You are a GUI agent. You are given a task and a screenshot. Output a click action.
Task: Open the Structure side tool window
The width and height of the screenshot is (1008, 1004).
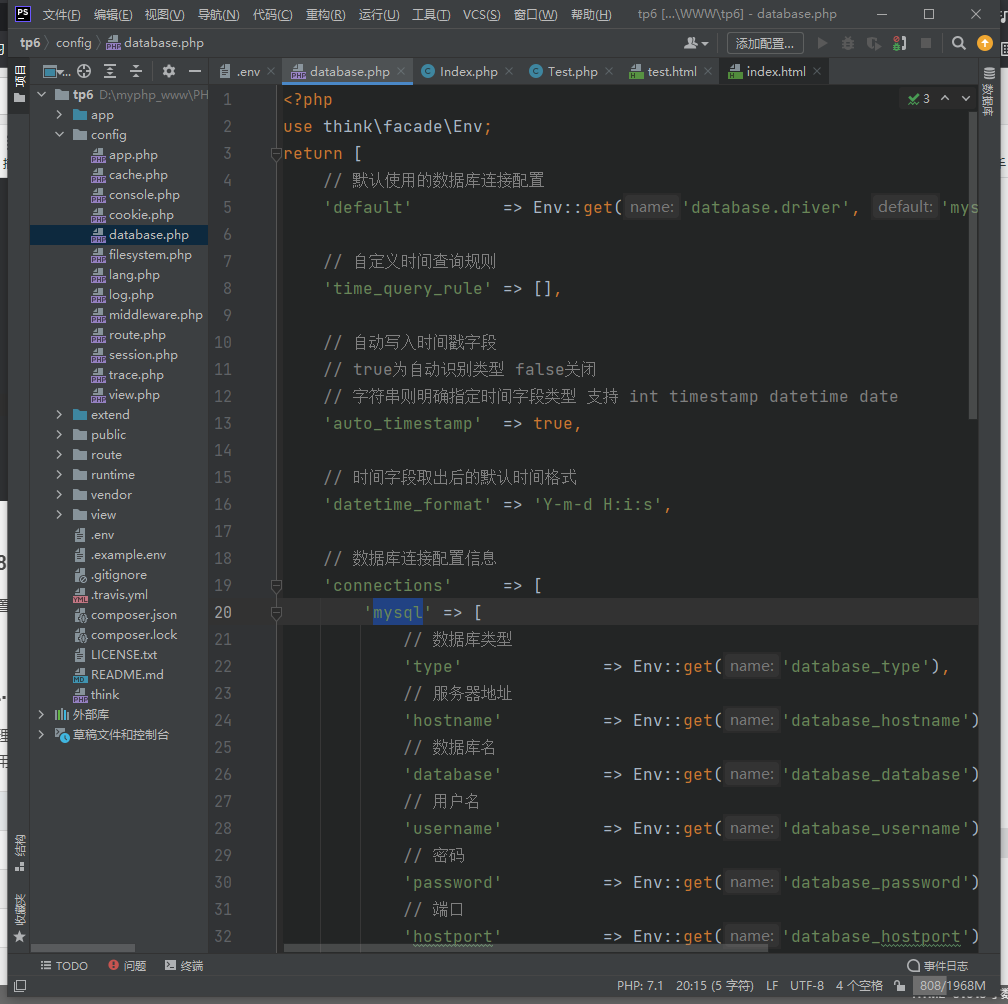tap(20, 852)
